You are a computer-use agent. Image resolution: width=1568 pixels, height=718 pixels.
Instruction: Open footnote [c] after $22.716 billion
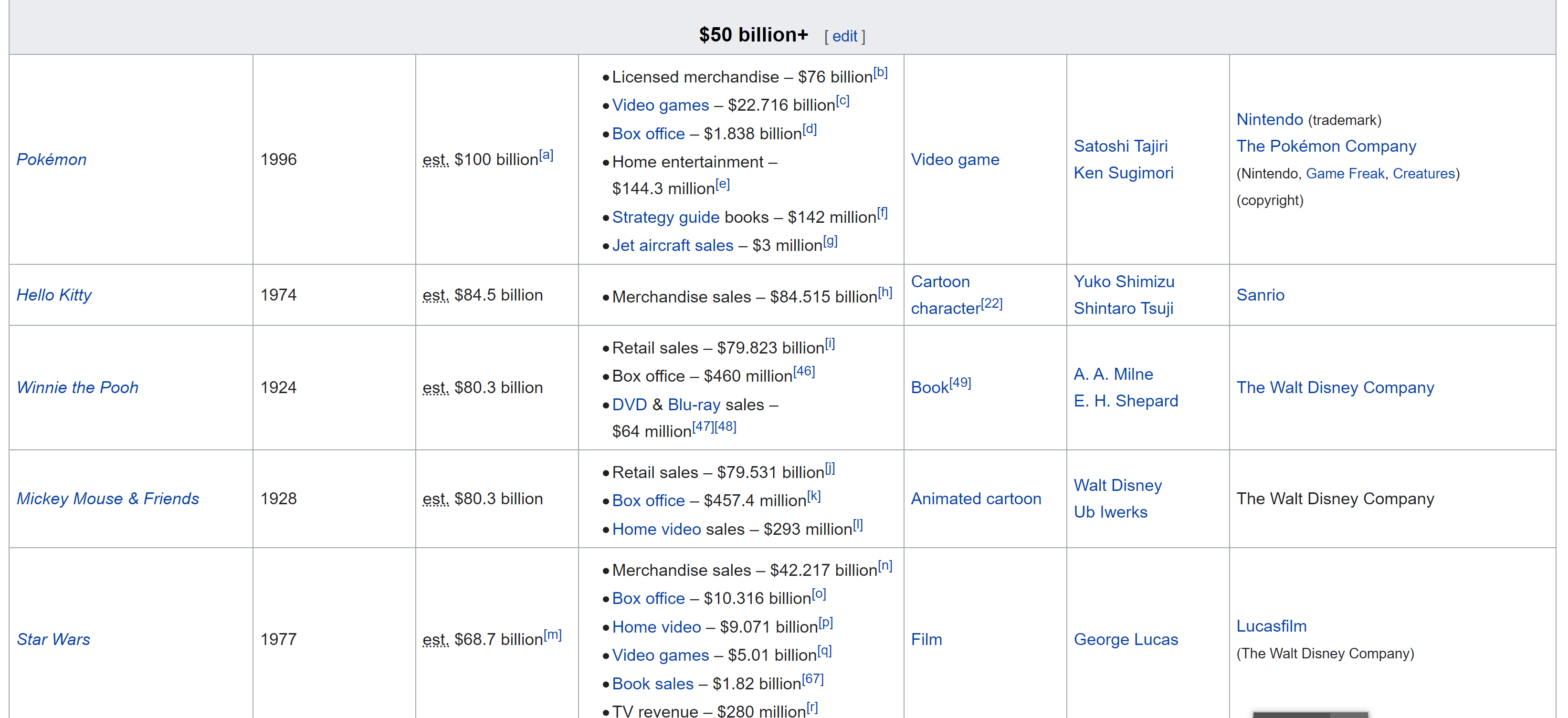click(x=842, y=100)
